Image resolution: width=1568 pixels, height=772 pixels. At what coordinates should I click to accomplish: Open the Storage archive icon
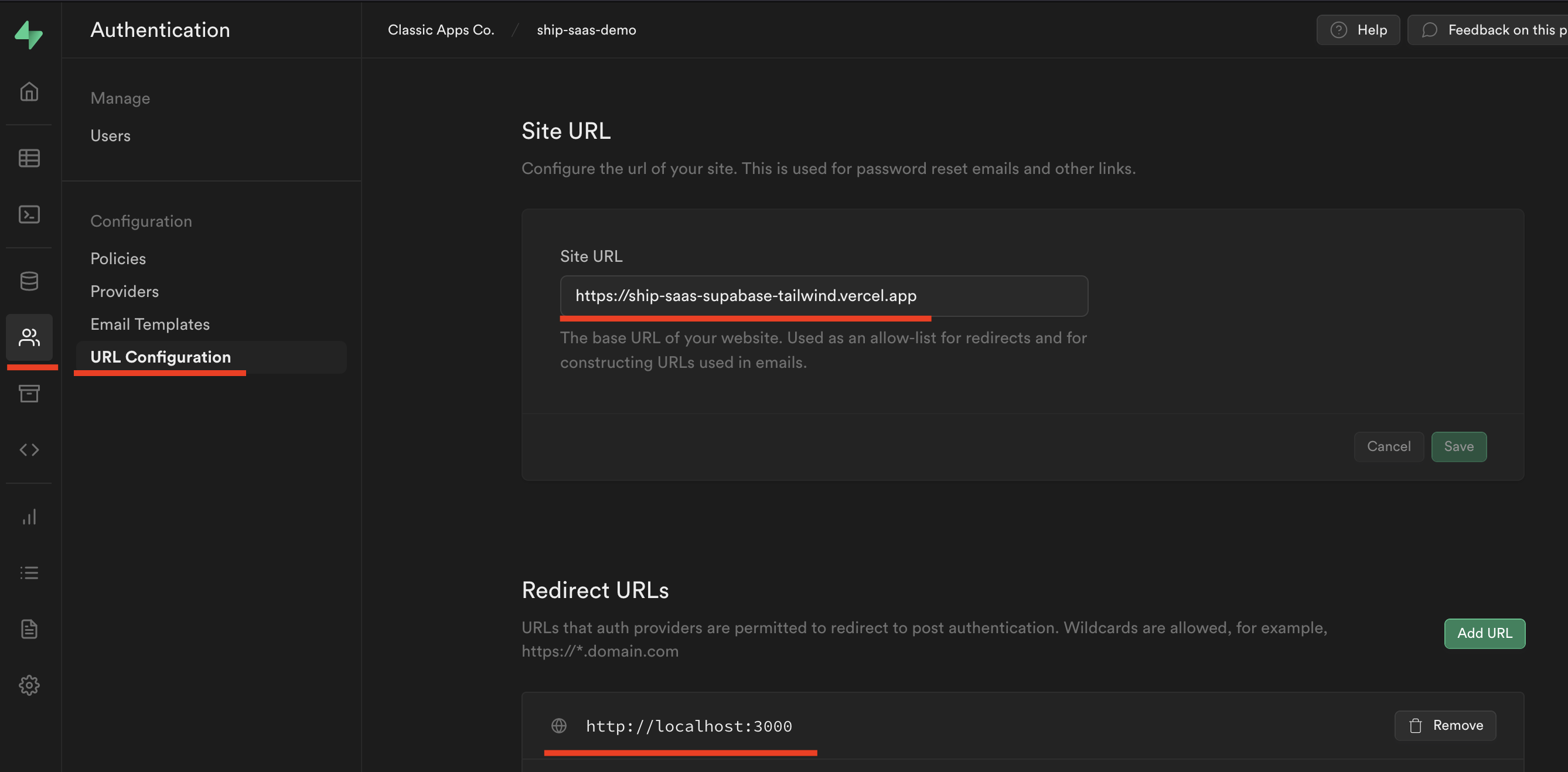click(x=29, y=394)
